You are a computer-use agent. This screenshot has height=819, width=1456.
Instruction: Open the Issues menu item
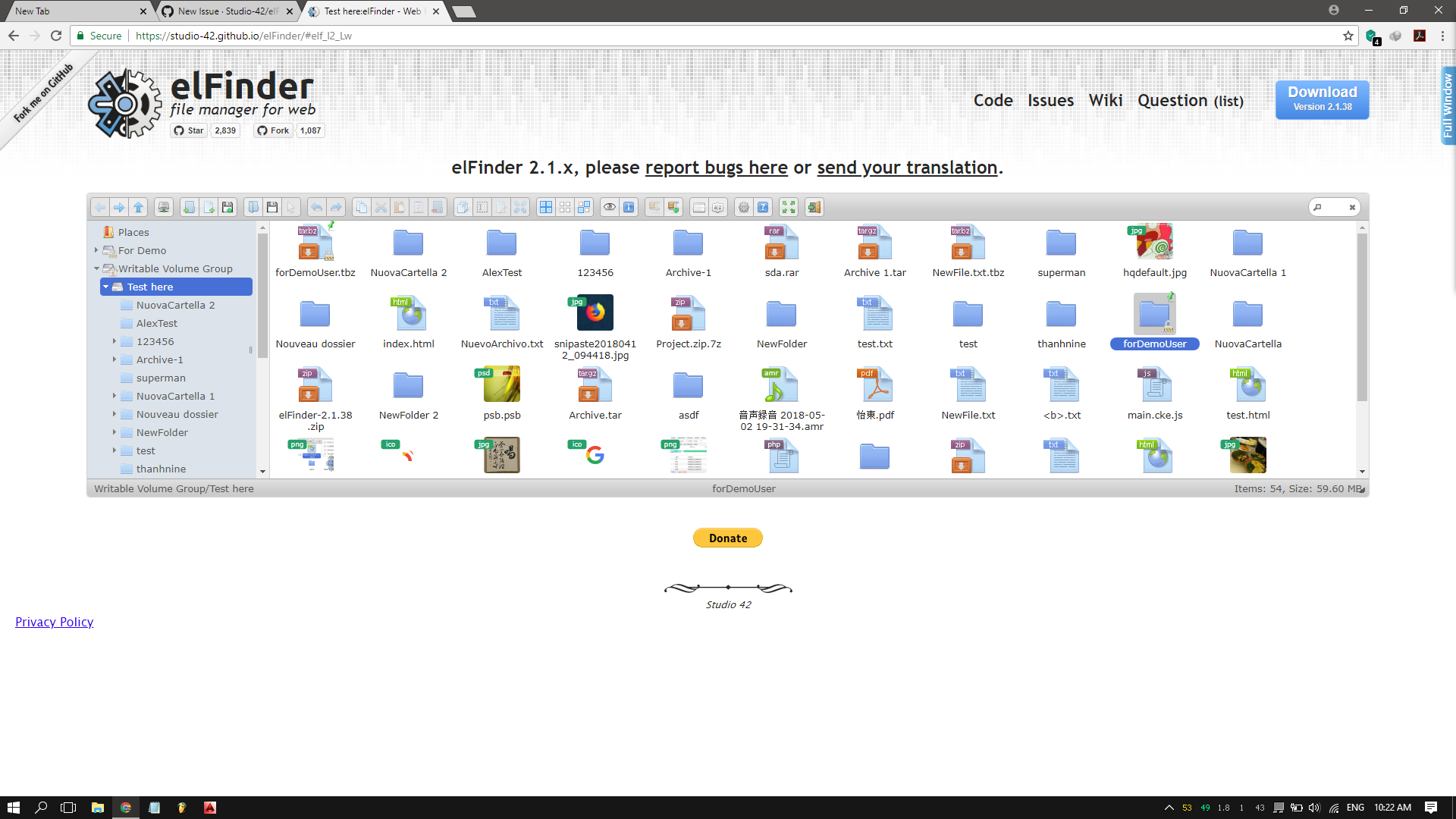click(1050, 100)
